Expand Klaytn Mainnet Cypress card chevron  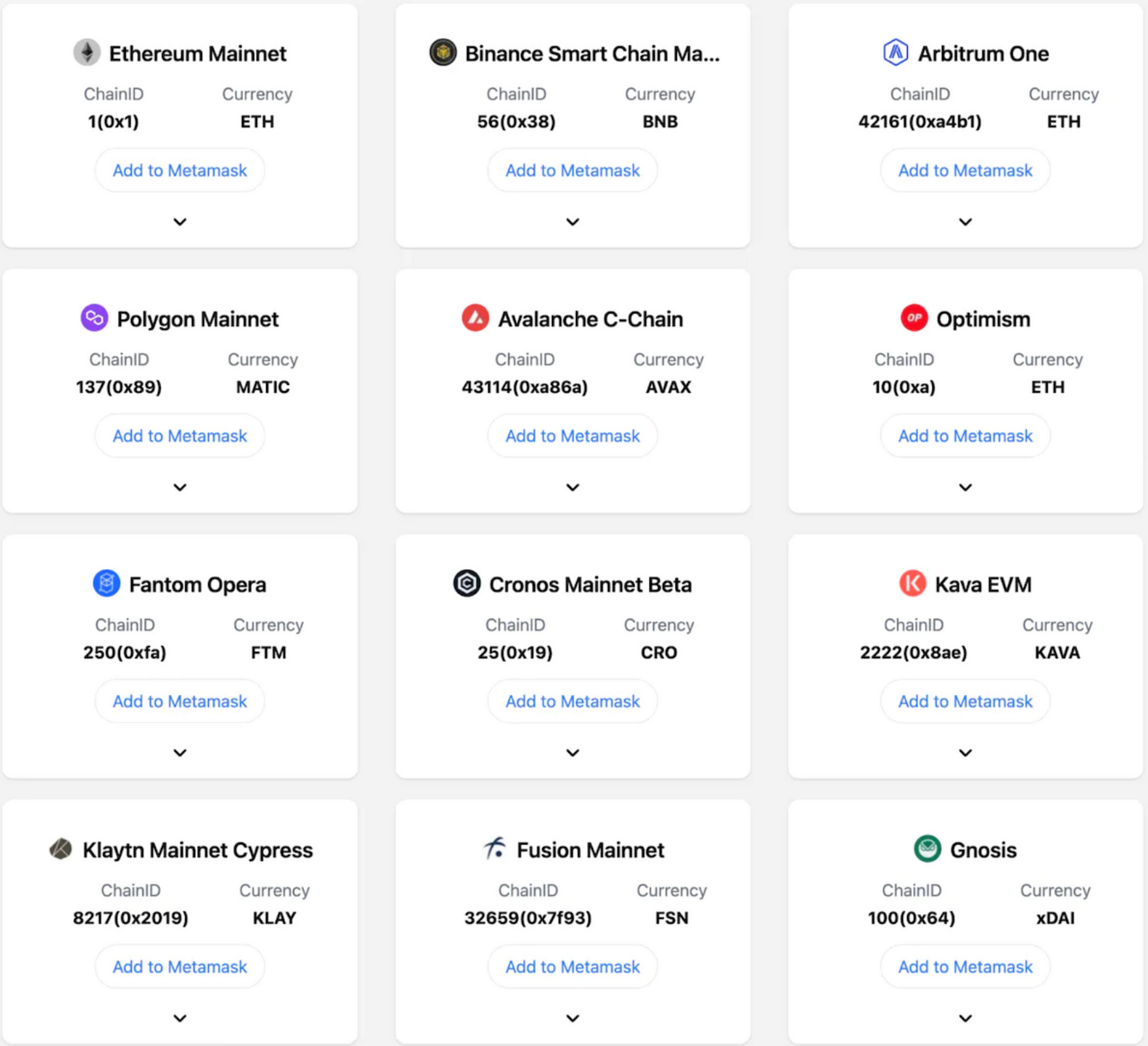pyautogui.click(x=180, y=1019)
